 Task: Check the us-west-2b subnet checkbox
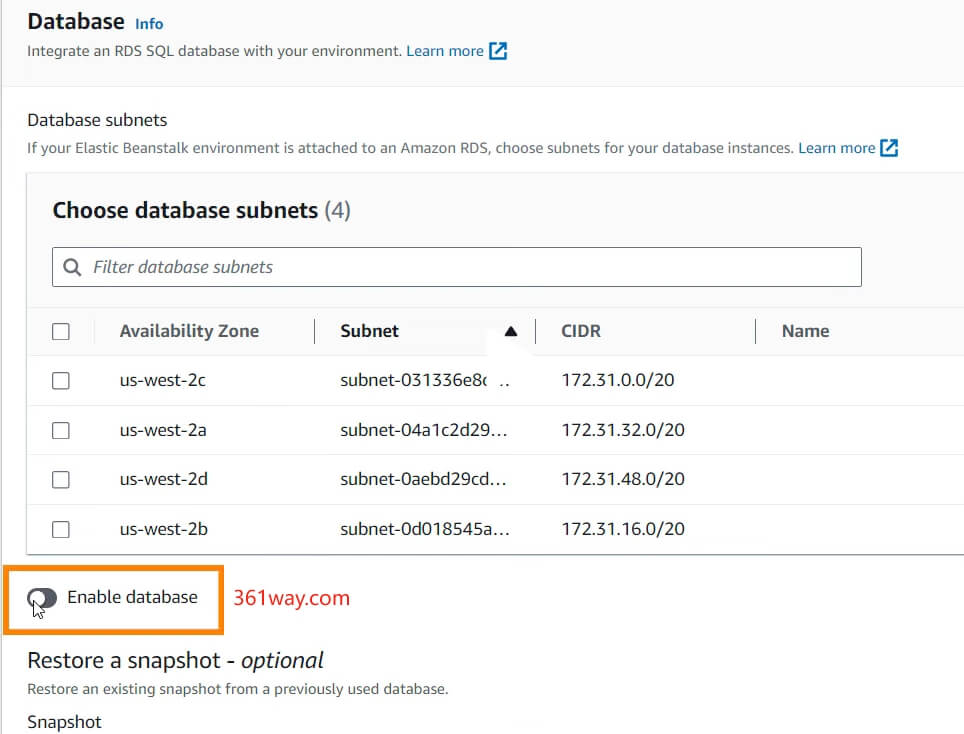[x=61, y=529]
